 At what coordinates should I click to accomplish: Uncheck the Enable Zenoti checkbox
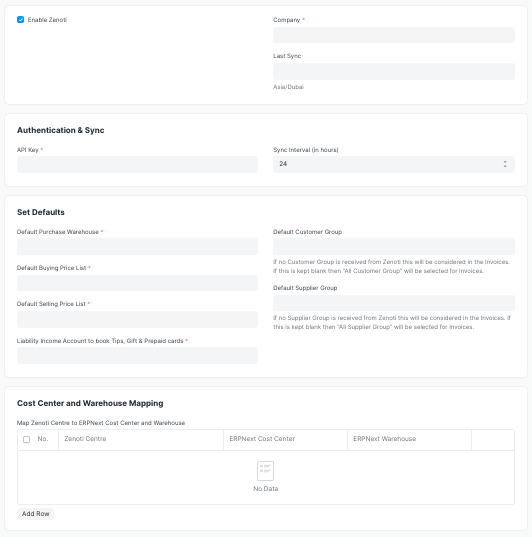tap(21, 20)
